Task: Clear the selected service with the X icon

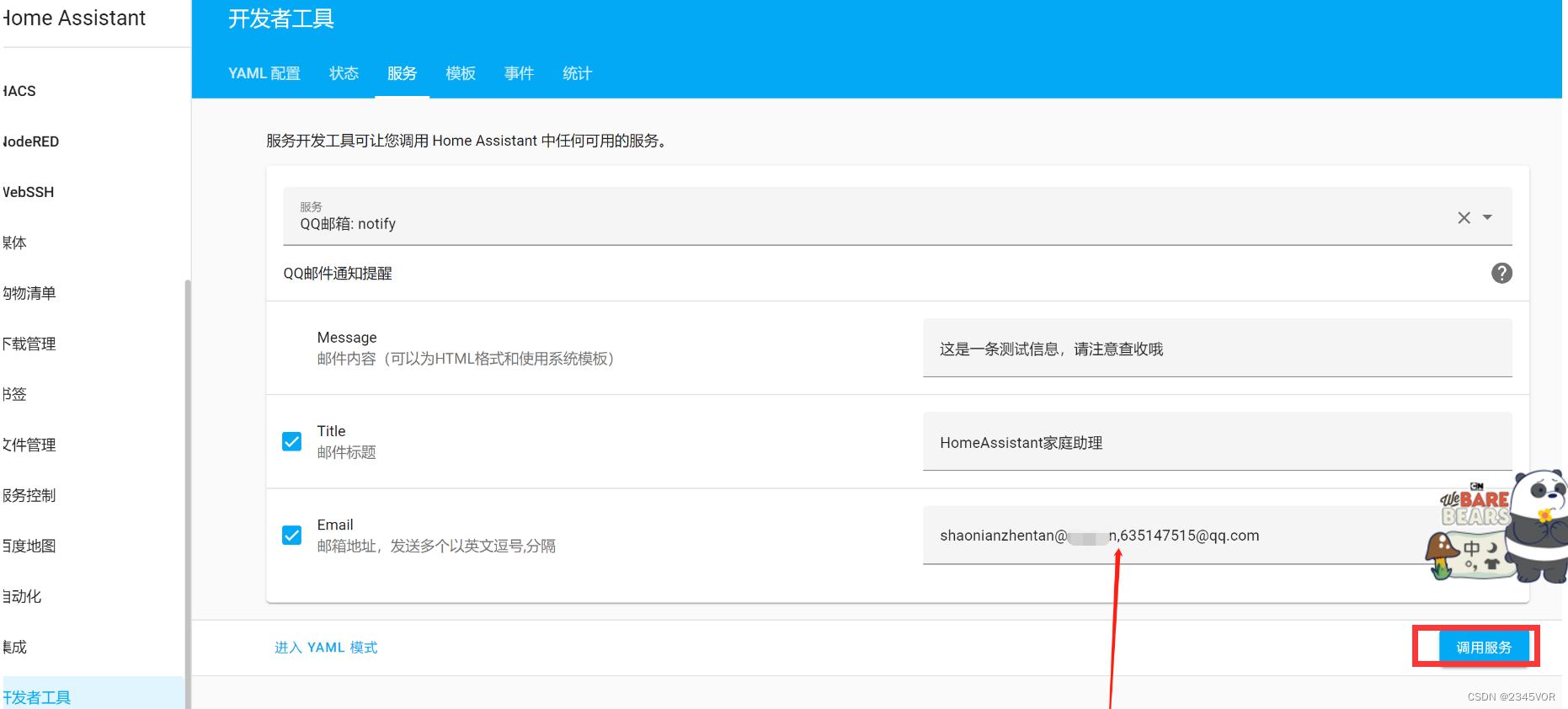Action: pyautogui.click(x=1464, y=218)
